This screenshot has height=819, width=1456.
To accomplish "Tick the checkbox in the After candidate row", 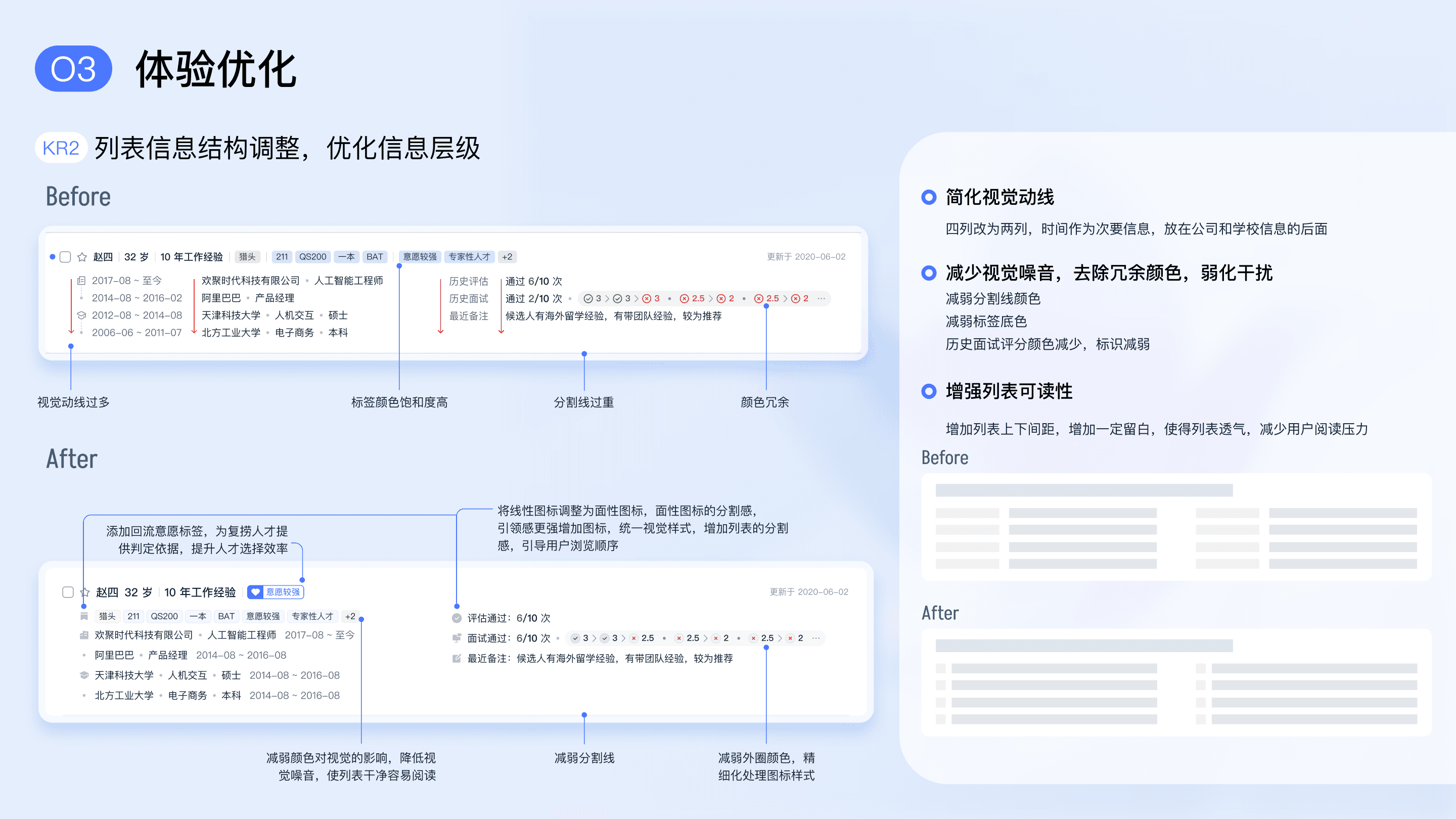I will coord(68,592).
